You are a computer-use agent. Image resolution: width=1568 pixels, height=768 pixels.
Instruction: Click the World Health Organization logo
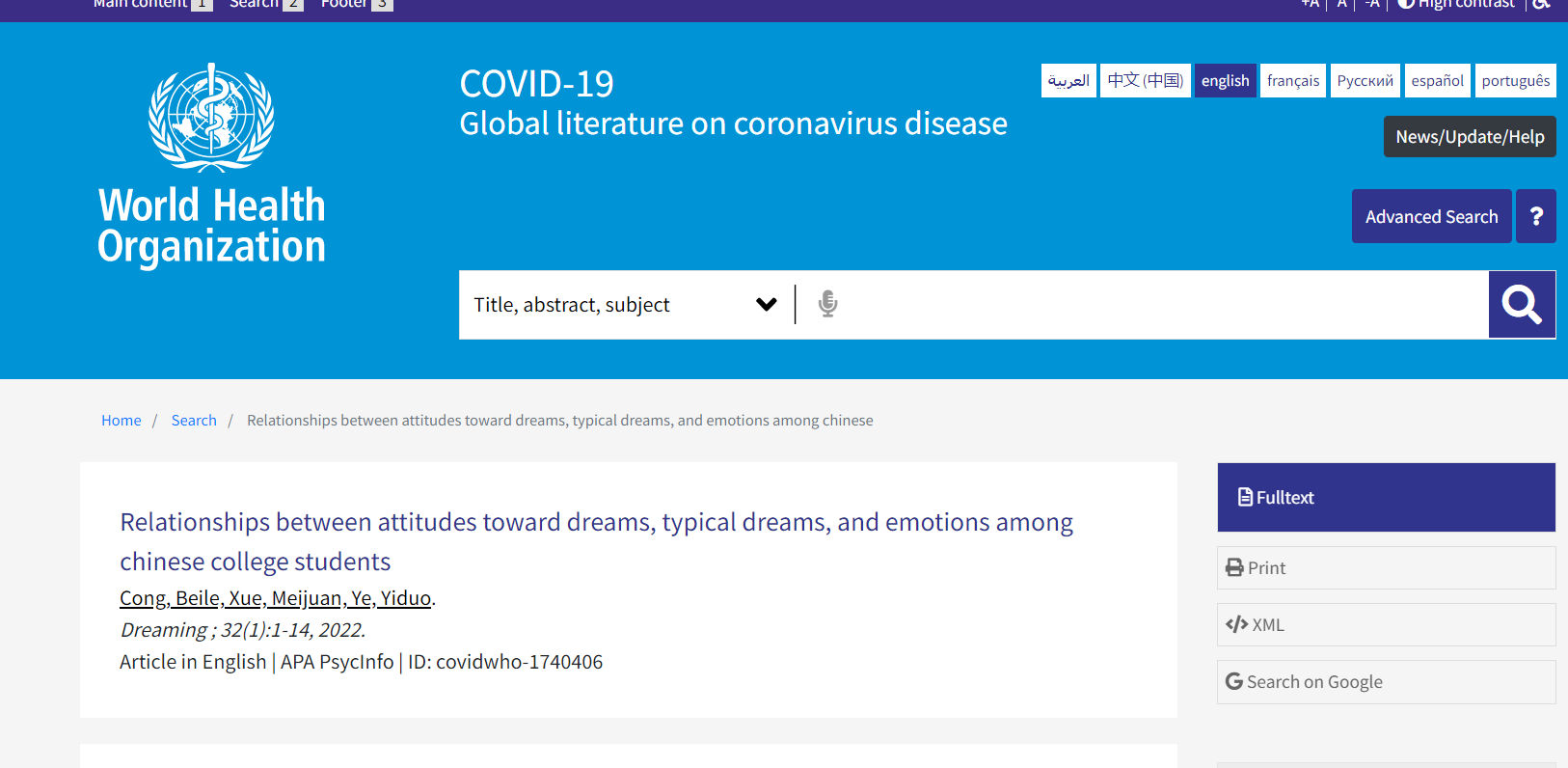pos(211,166)
